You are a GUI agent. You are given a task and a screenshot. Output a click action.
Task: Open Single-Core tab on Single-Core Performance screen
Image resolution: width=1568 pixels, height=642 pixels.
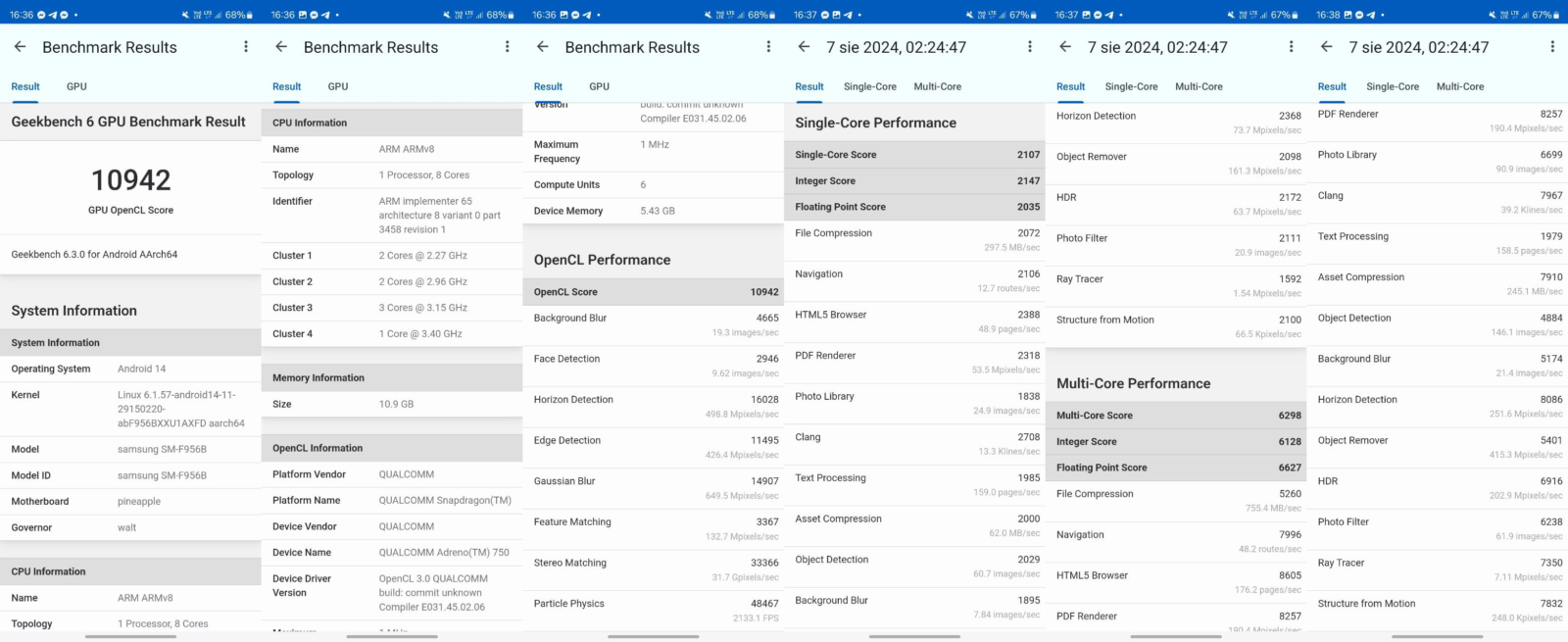tap(869, 86)
